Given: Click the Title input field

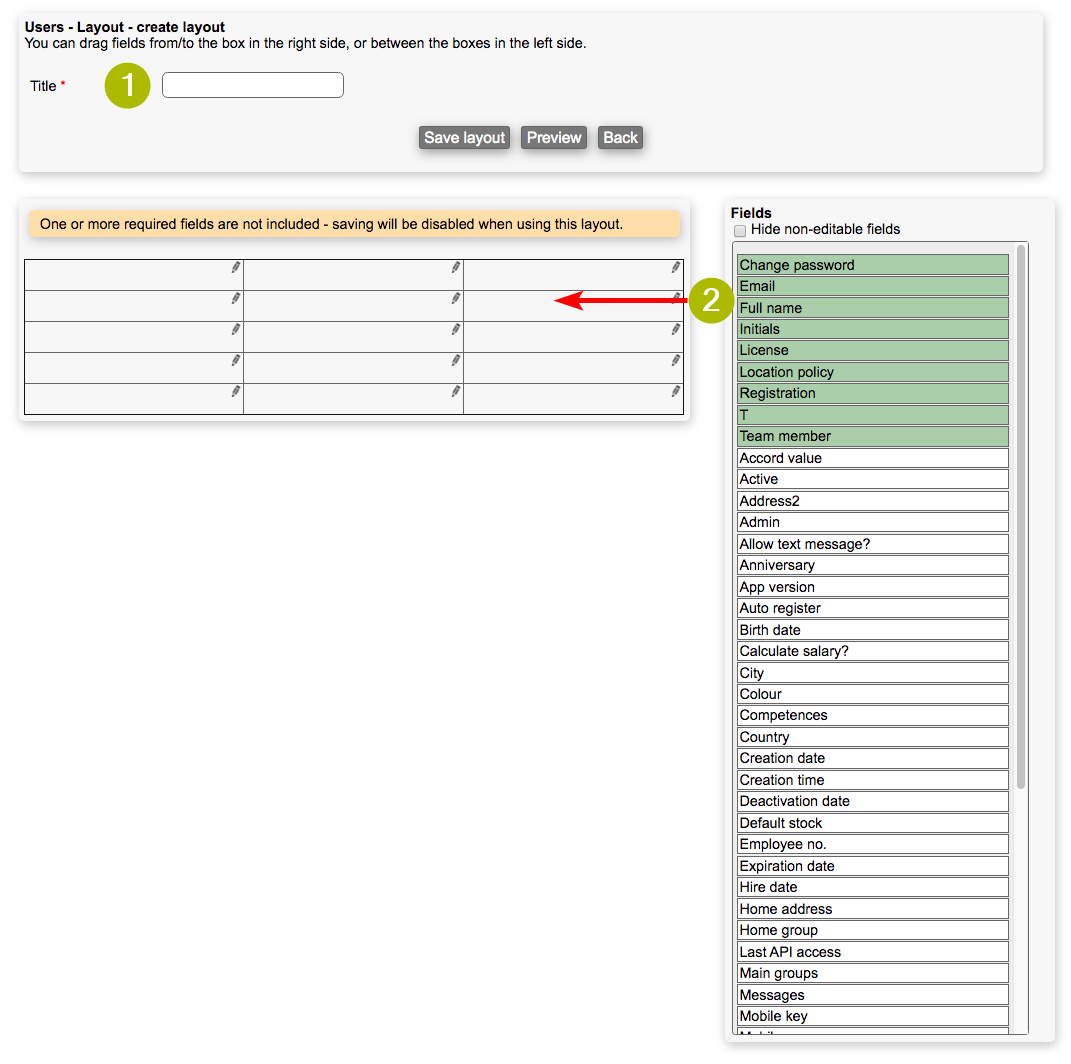Looking at the screenshot, I should click(x=253, y=86).
